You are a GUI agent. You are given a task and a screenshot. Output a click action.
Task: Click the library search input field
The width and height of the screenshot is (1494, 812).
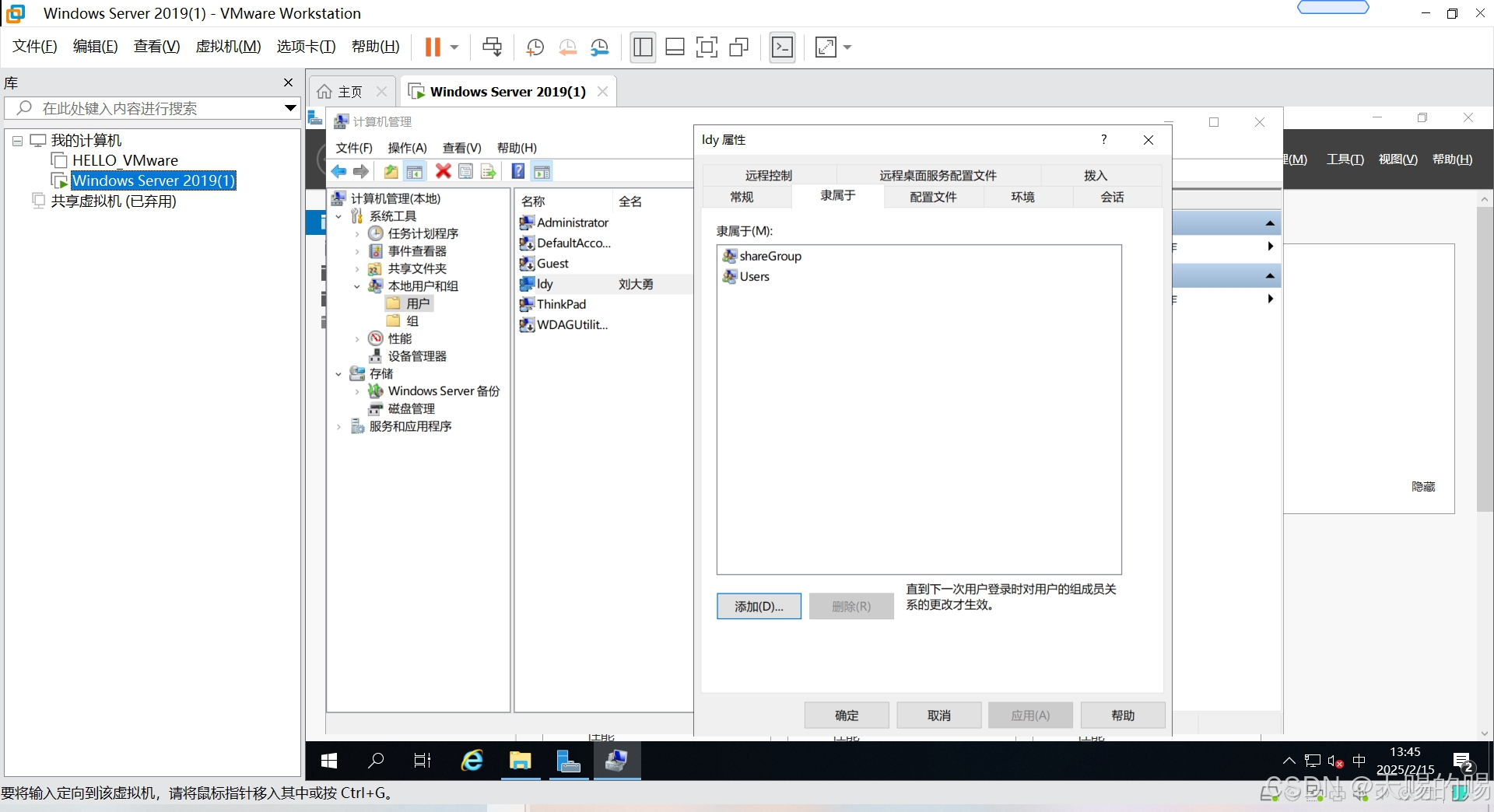152,108
